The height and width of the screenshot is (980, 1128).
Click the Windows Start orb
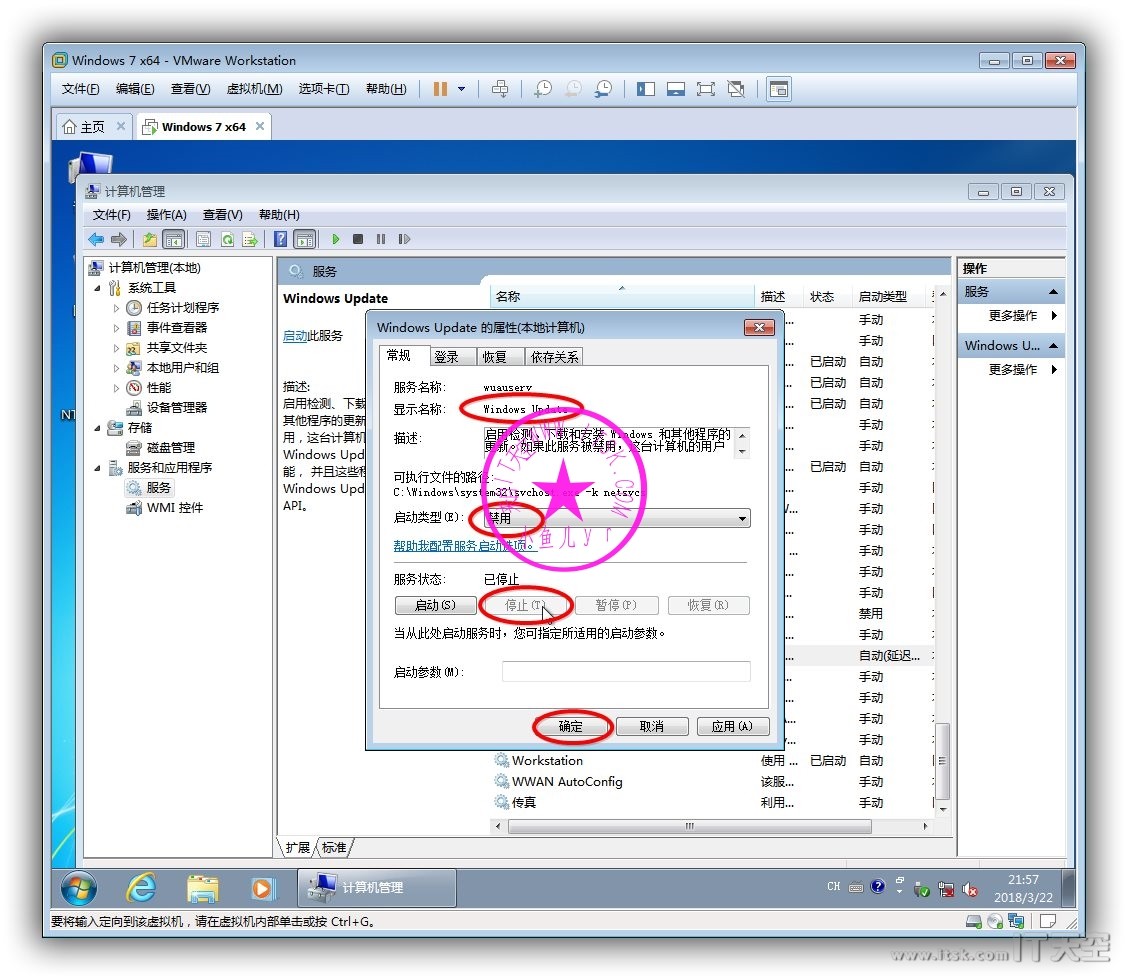coord(79,887)
